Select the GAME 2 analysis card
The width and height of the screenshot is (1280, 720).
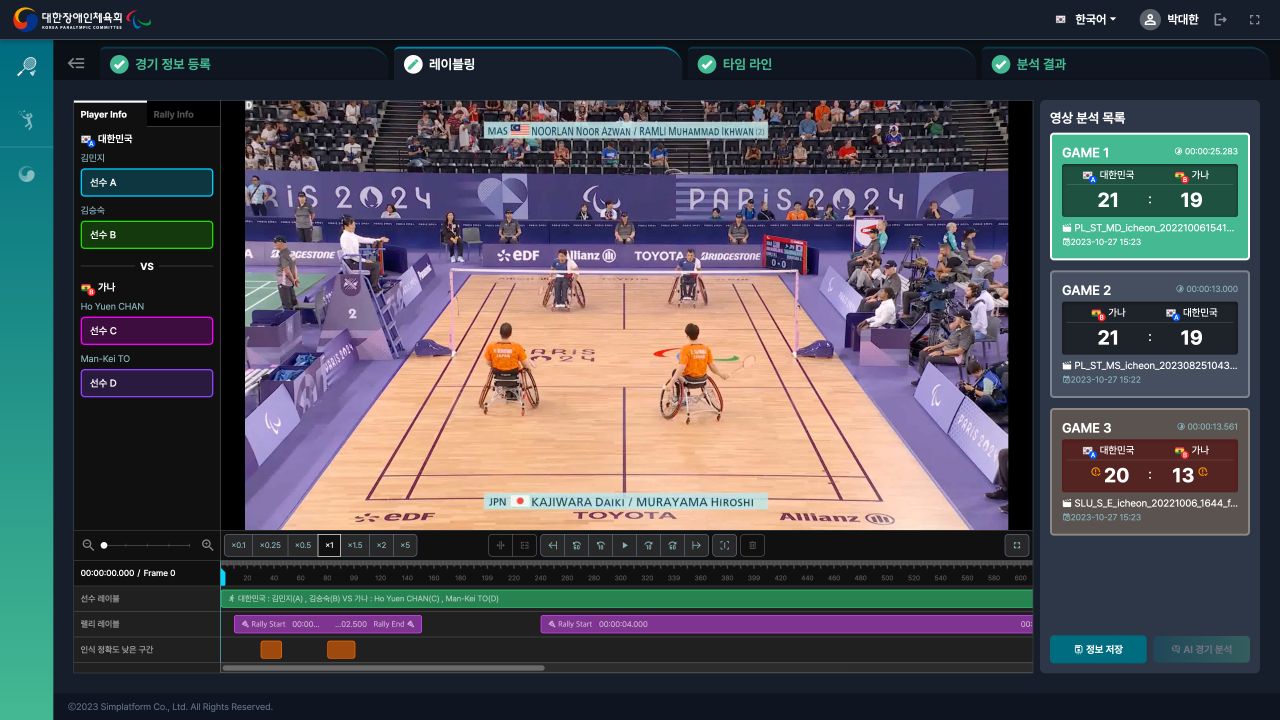click(x=1150, y=334)
